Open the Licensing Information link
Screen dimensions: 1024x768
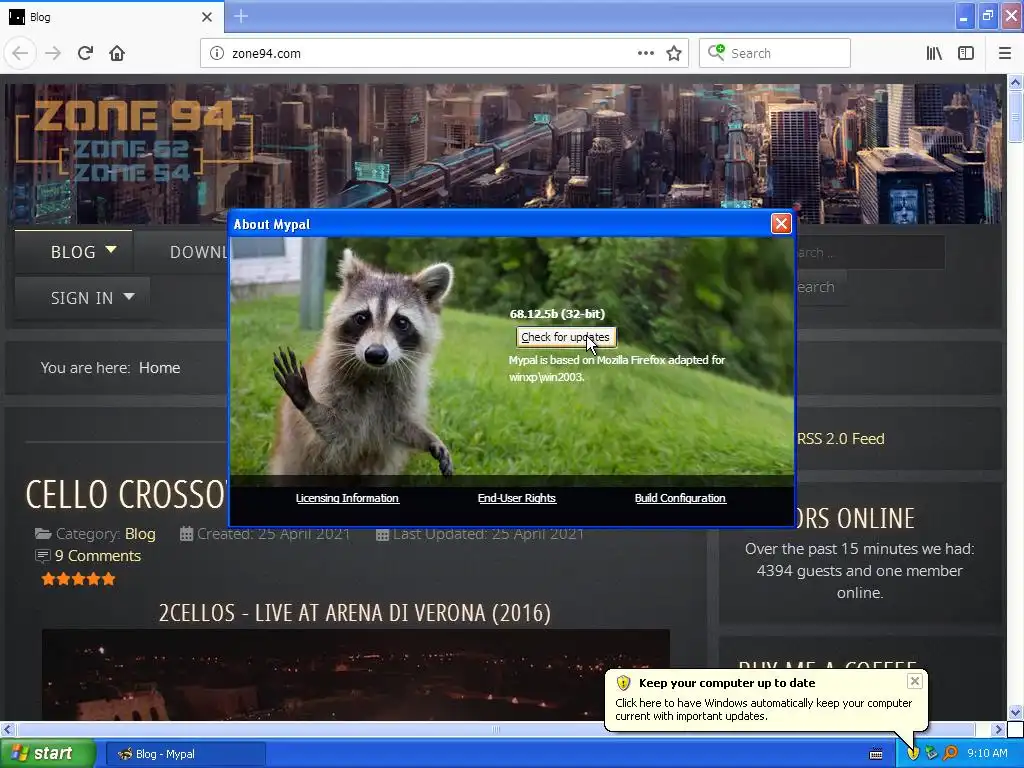(x=347, y=498)
